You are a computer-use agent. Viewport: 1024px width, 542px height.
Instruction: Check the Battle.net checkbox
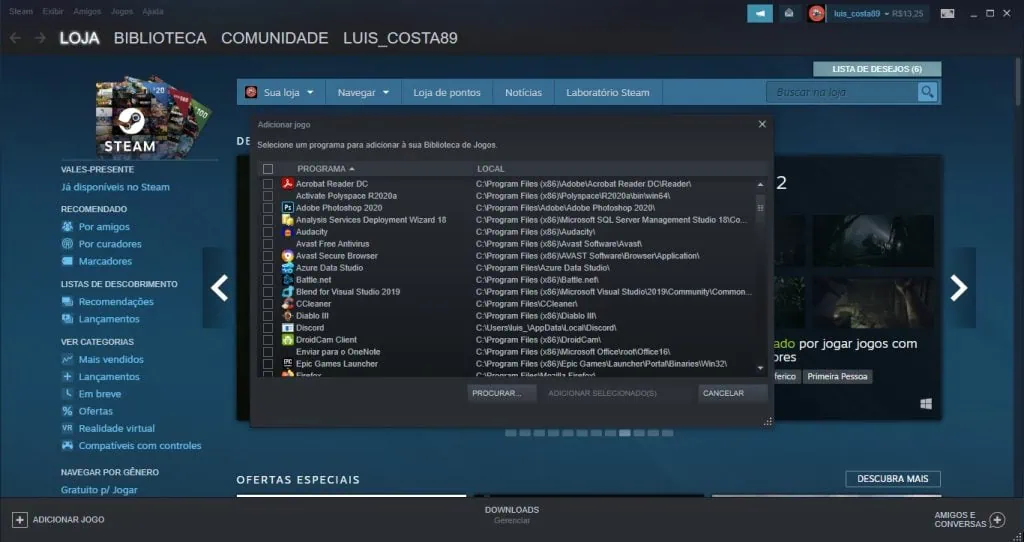(x=268, y=279)
